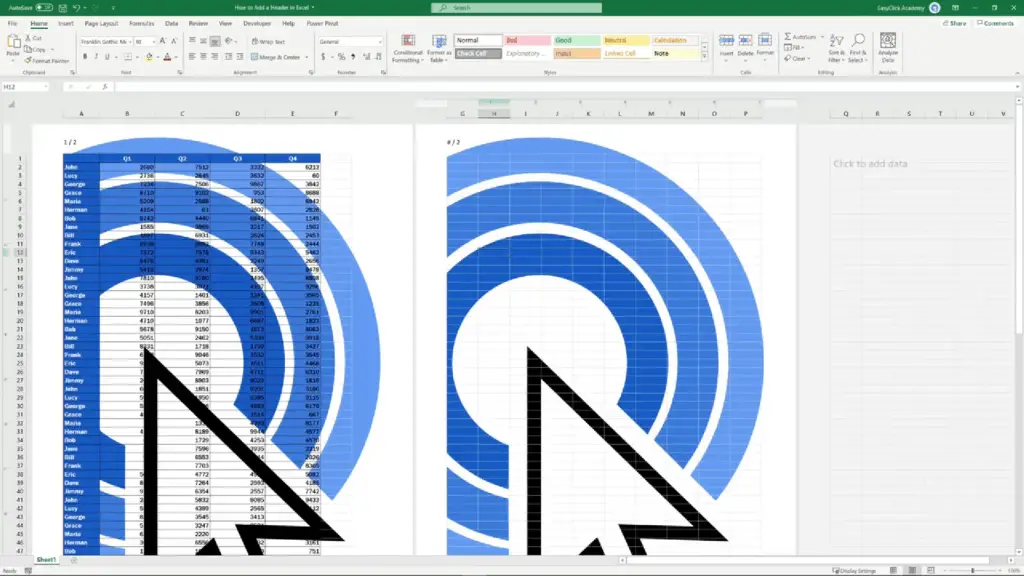Open the Merge & Center dropdown arrow
This screenshot has height=576, width=1024.
306,57
